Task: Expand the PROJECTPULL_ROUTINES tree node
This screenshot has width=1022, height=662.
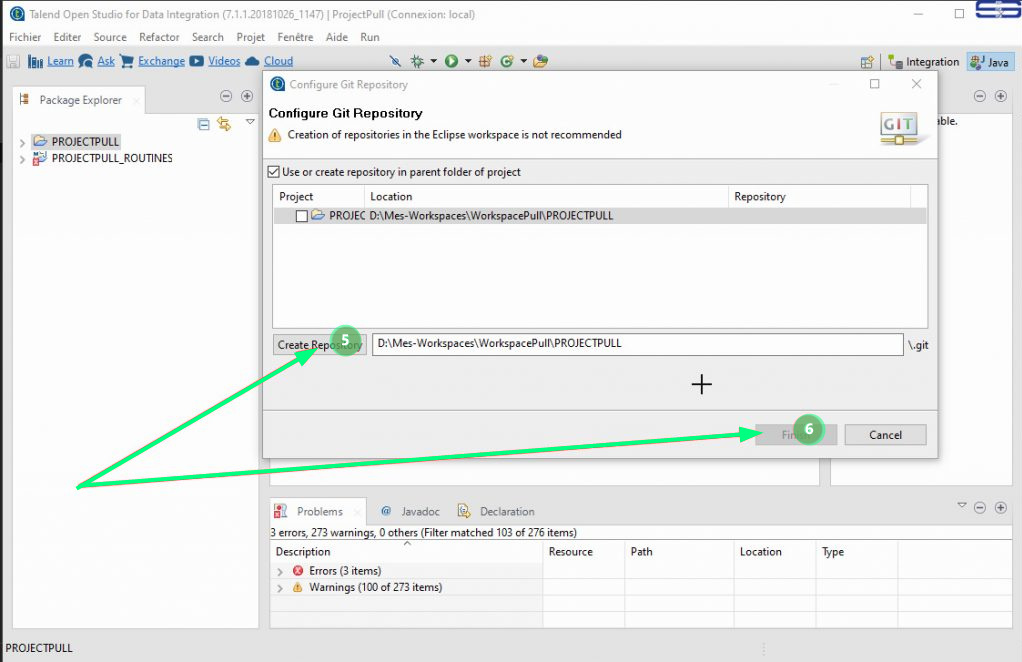Action: (22, 159)
